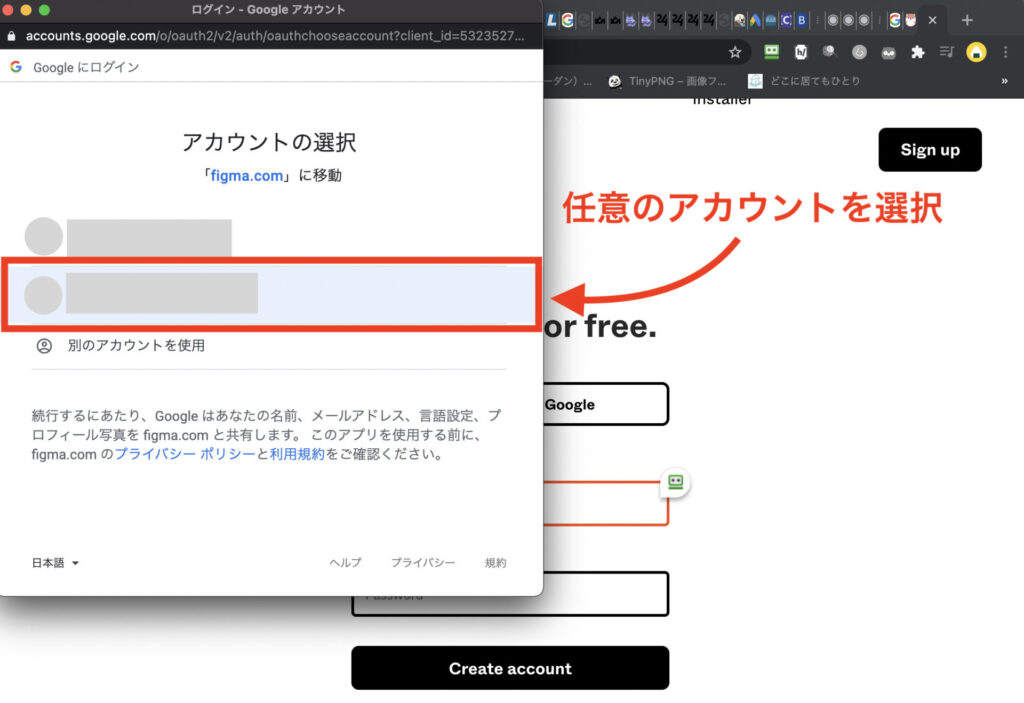Close the active browser tab
Screen dimensions: 1024x703
[x=933, y=20]
